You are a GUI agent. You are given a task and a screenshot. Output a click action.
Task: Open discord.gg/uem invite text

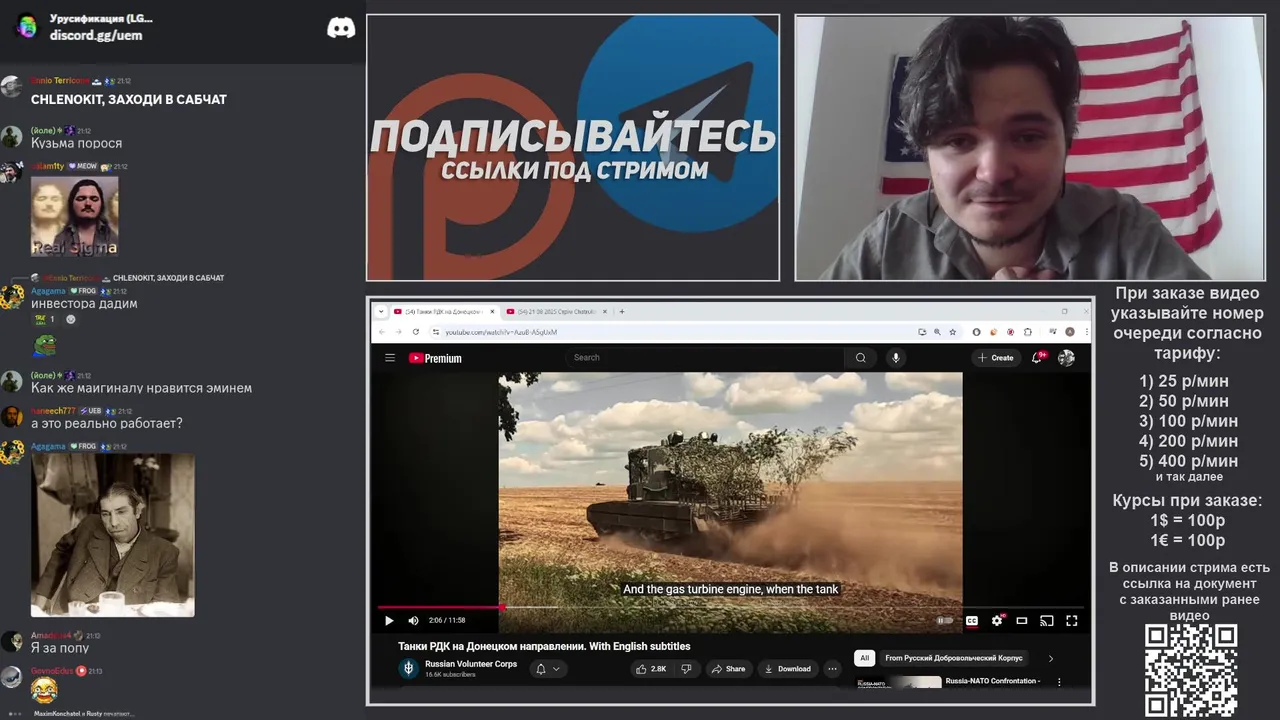click(96, 35)
